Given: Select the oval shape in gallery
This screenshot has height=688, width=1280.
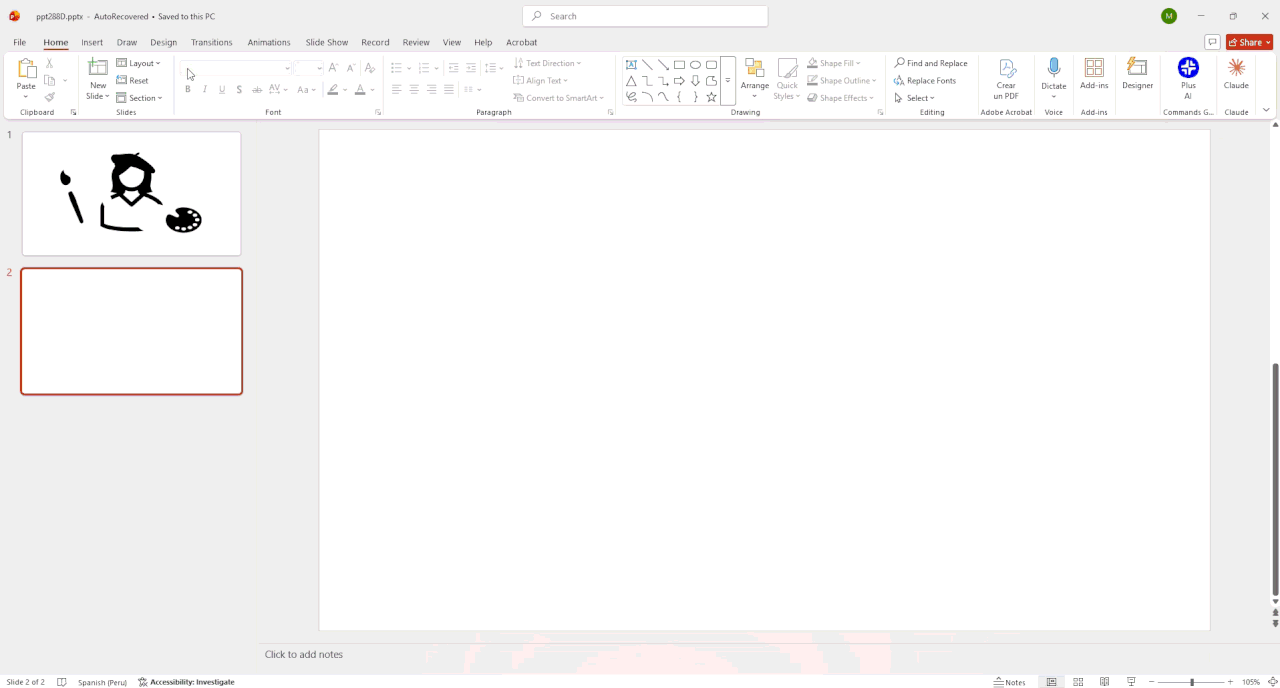Looking at the screenshot, I should [x=695, y=65].
